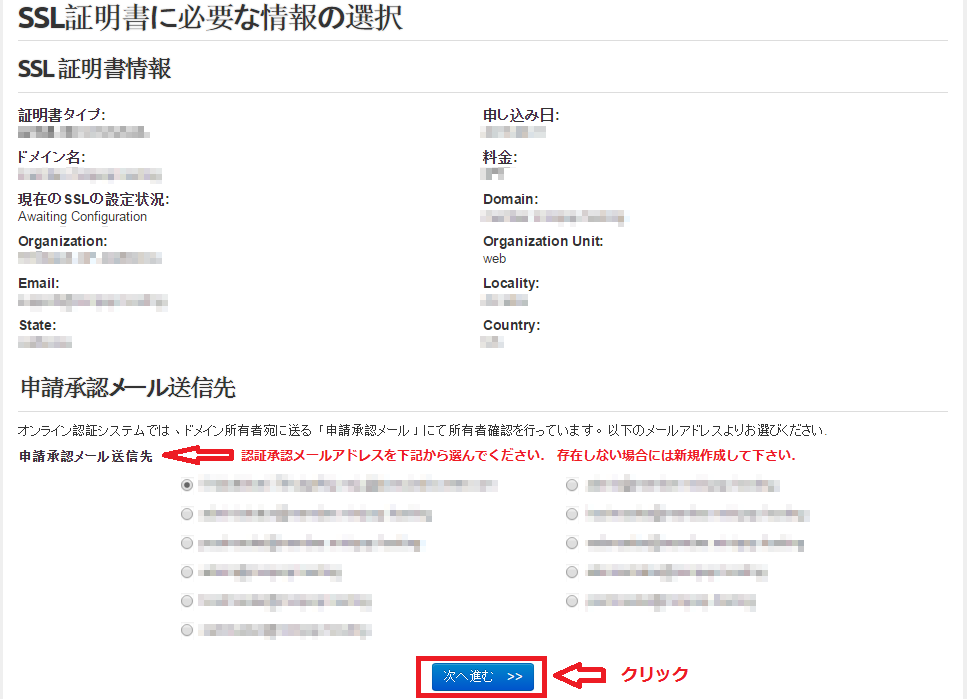Click the Organization Unit value showing web
The height and width of the screenshot is (699, 967).
493,258
